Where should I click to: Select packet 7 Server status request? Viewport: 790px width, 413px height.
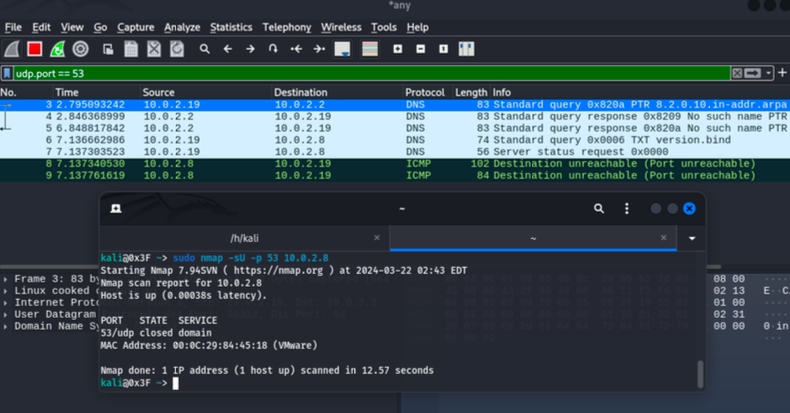395,152
